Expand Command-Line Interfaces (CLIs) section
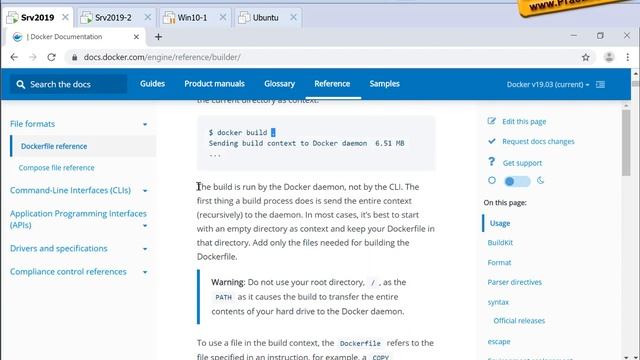This screenshot has height=360, width=640. coord(145,191)
